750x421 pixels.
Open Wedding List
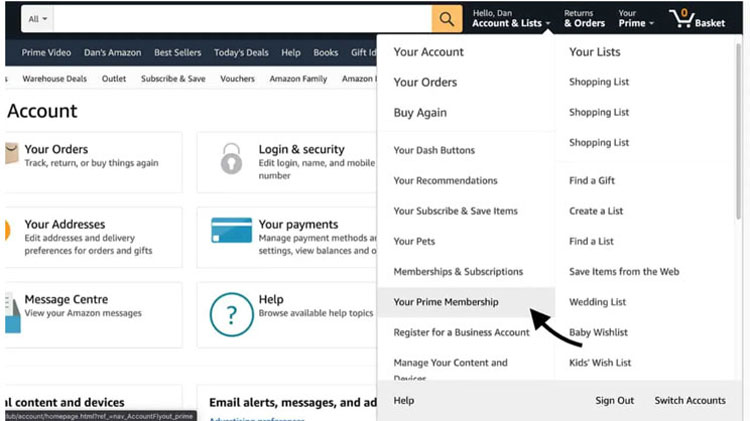click(x=597, y=302)
